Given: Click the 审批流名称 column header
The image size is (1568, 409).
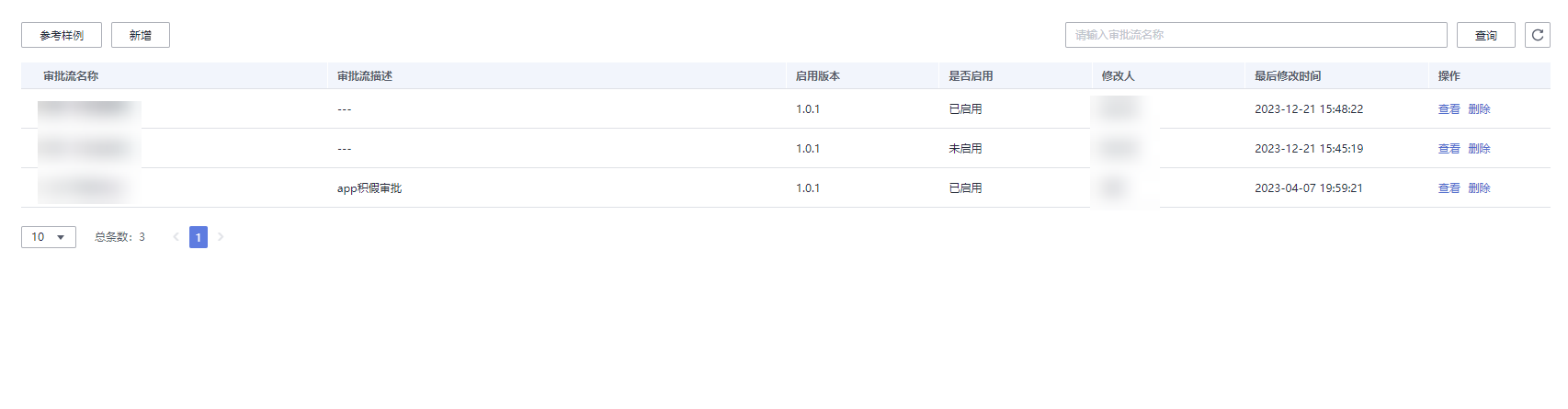Looking at the screenshot, I should pos(71,76).
